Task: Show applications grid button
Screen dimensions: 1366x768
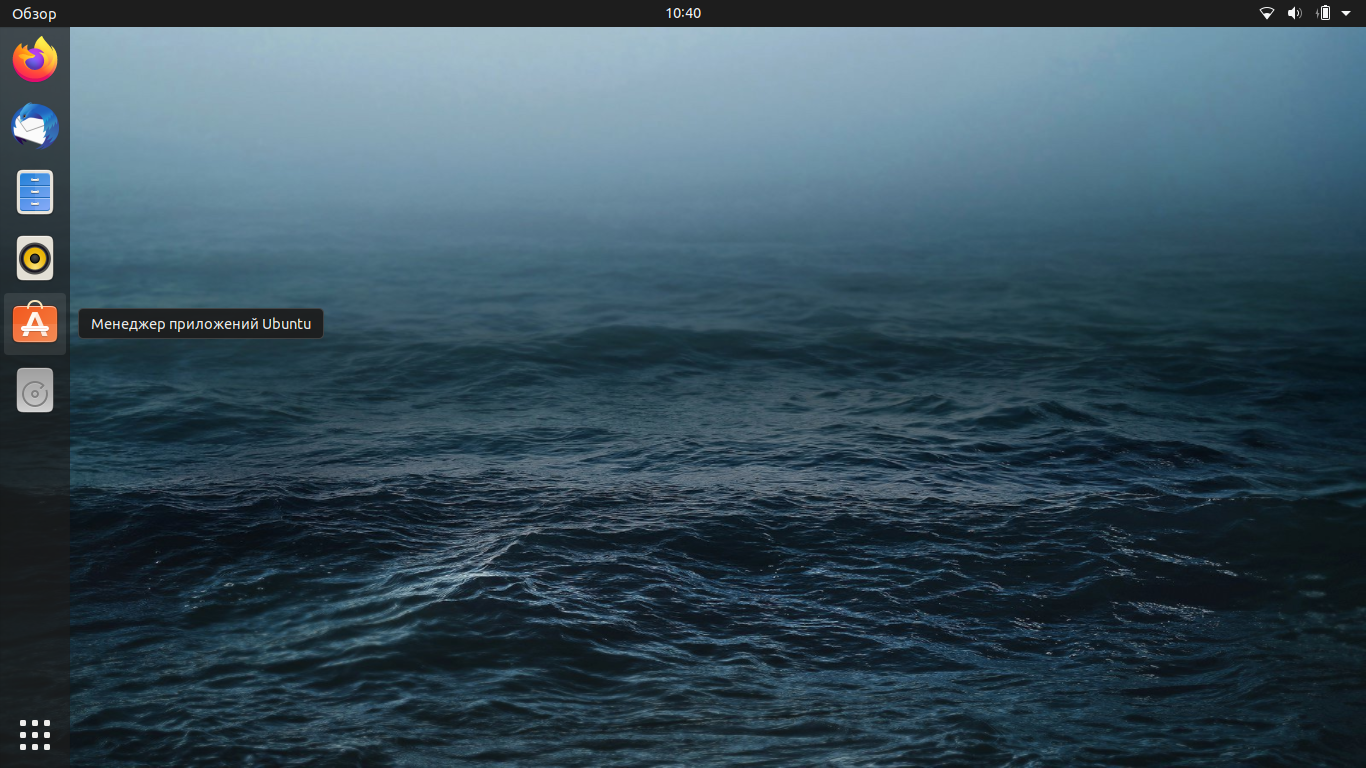Action: click(35, 734)
